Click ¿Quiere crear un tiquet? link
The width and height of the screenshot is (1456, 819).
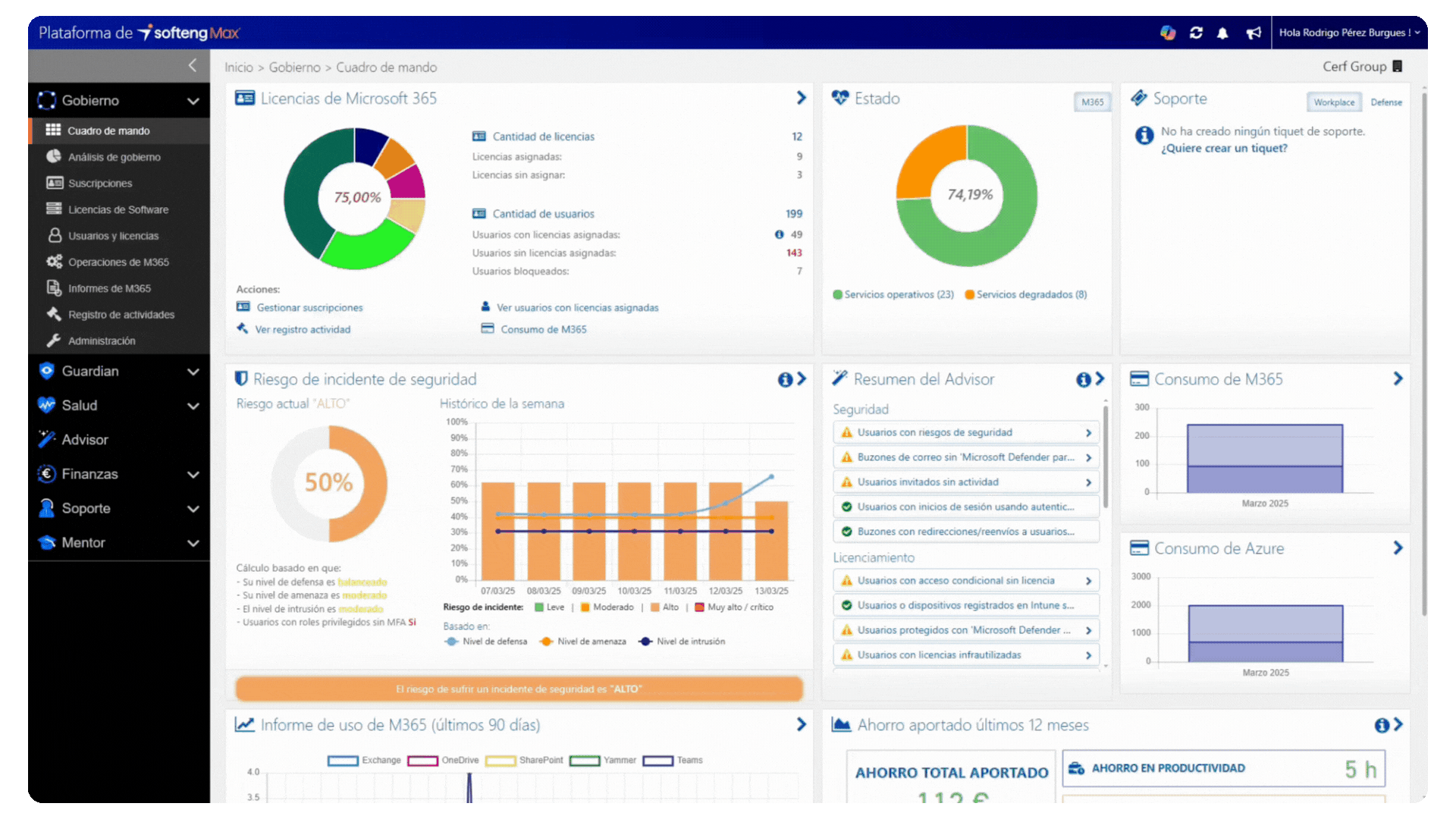[1224, 149]
